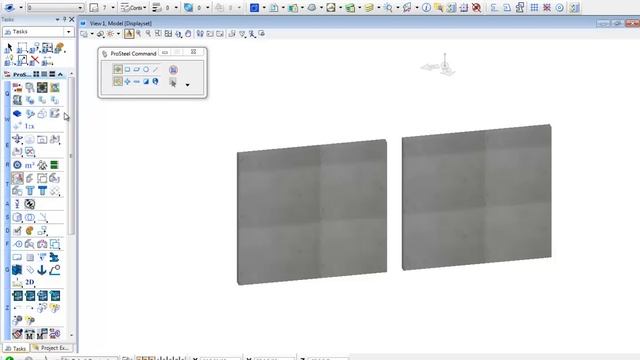This screenshot has width=640, height=360.
Task: Click Update View in the view toolbar
Action: tap(129, 34)
